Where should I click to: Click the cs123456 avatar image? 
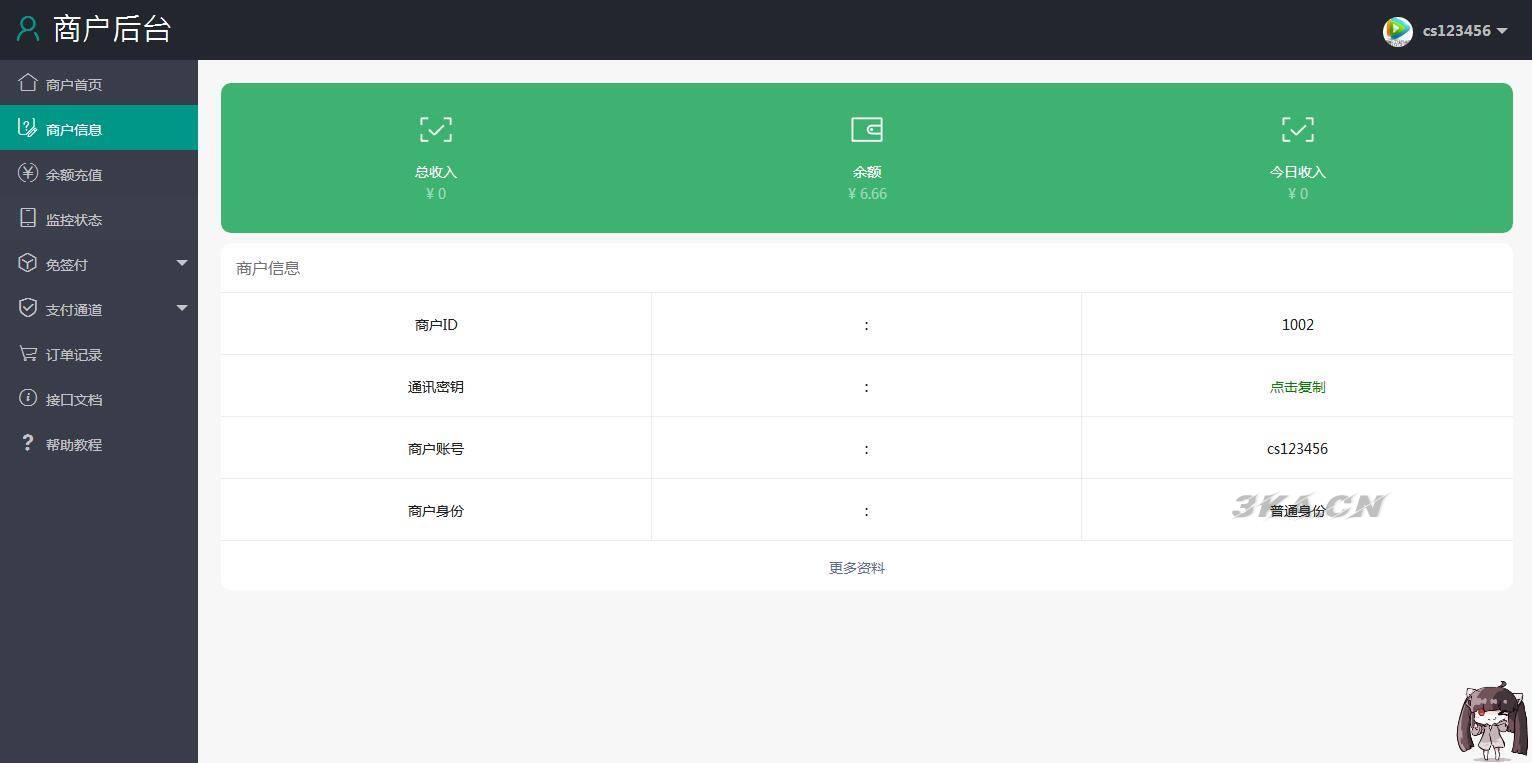tap(1397, 31)
